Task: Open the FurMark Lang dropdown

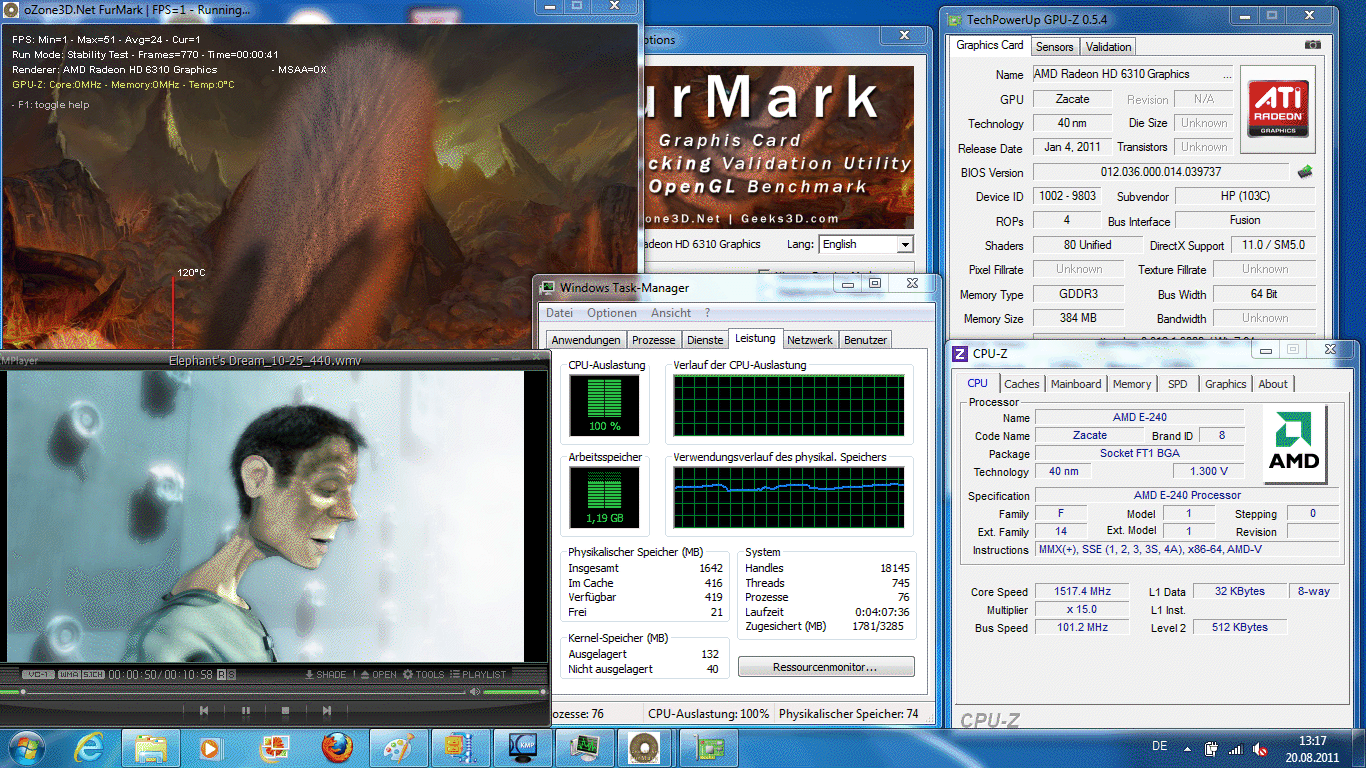Action: pyautogui.click(x=904, y=244)
